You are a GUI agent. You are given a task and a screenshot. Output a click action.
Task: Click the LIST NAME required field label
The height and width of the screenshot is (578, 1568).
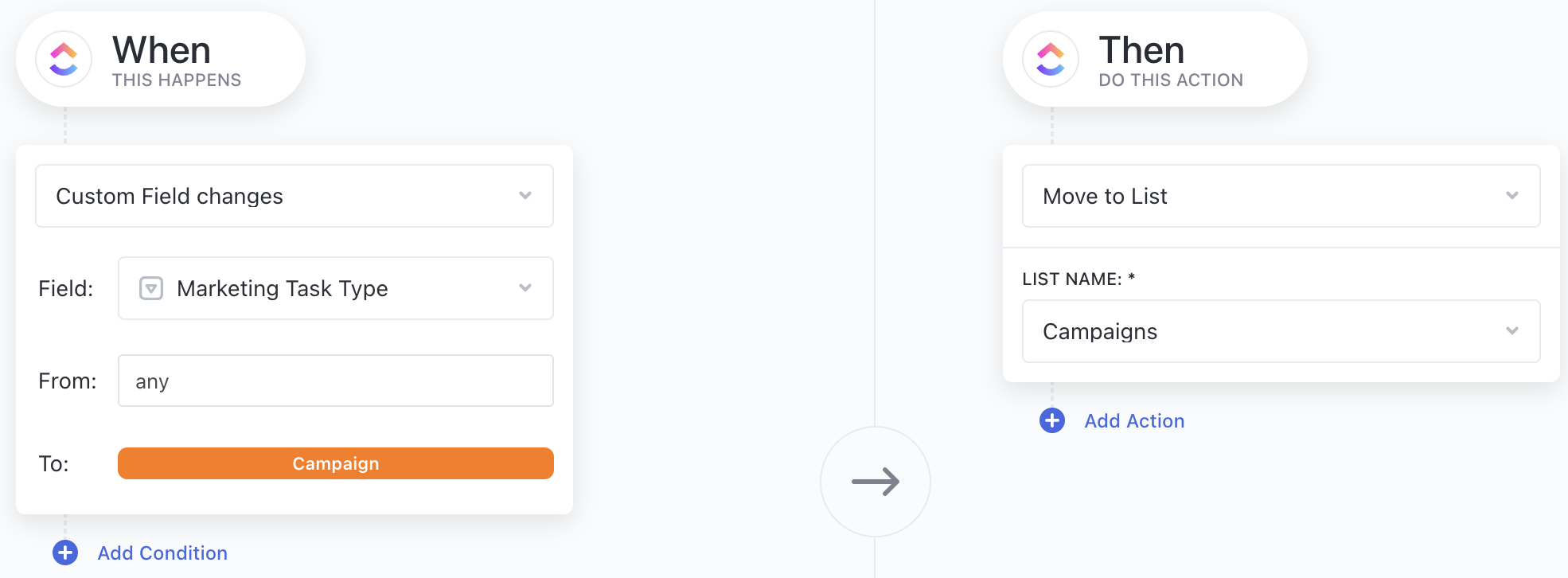(x=1078, y=279)
